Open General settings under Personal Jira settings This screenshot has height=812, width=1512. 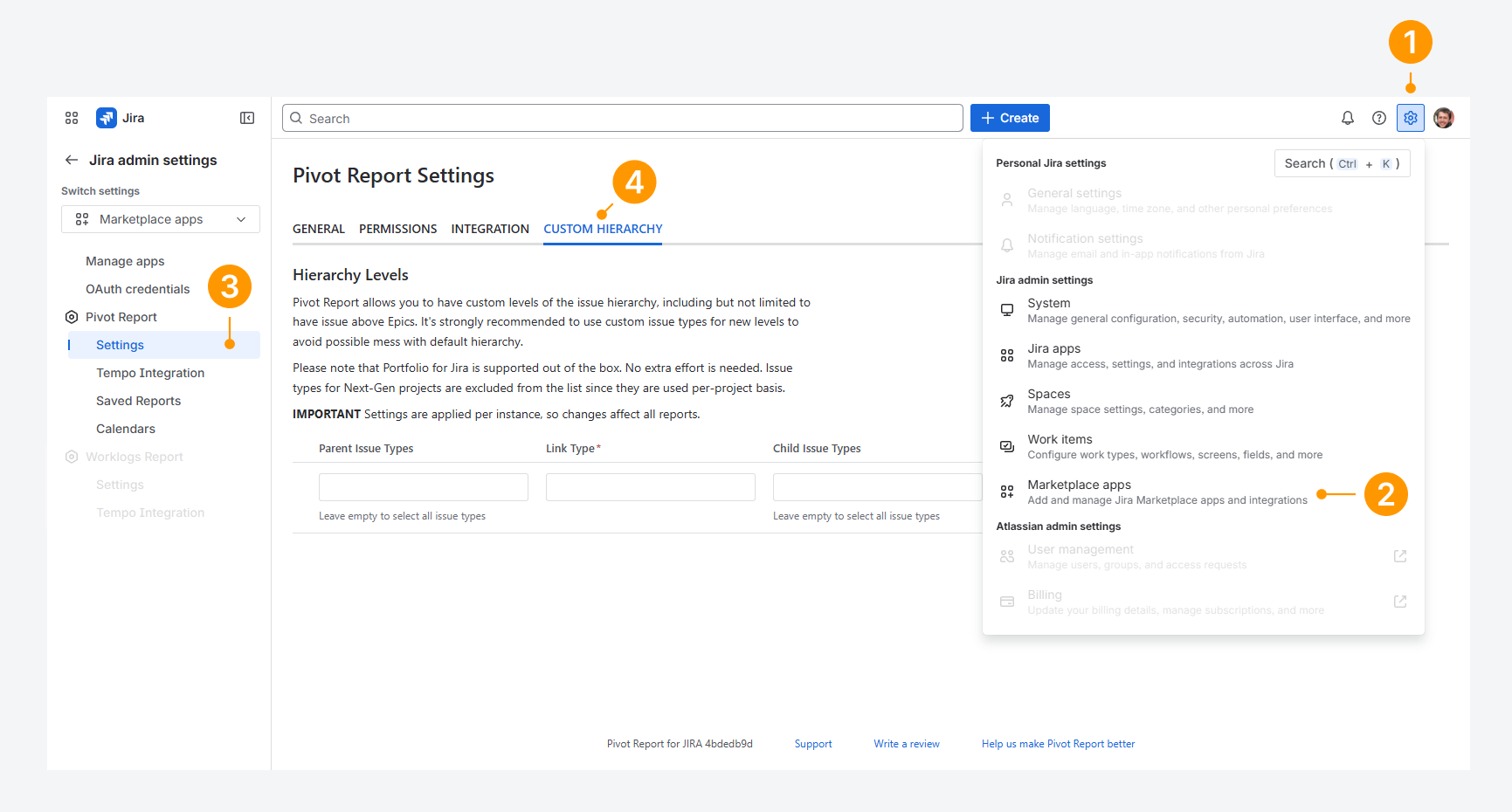[1204, 200]
